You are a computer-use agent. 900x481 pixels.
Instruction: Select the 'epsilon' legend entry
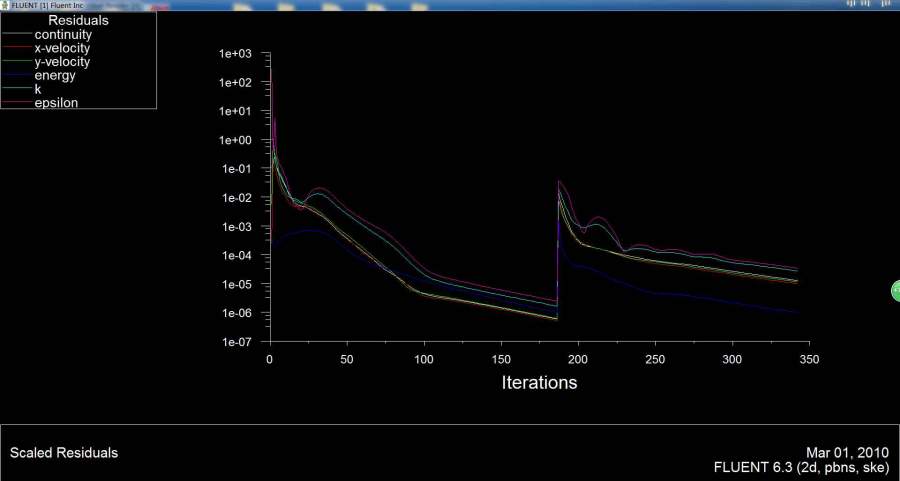[56, 103]
